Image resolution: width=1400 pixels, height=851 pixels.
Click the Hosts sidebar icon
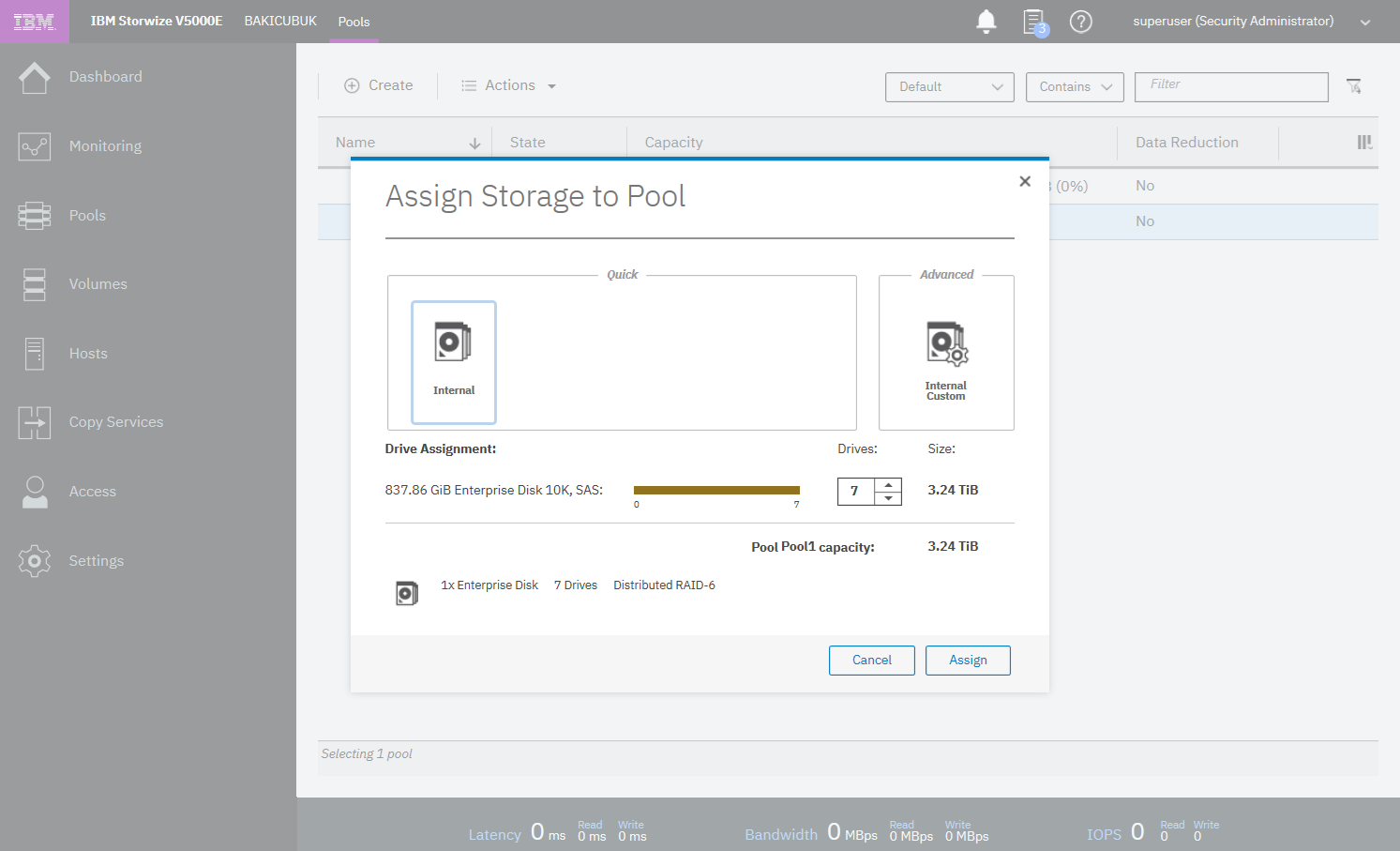(35, 354)
